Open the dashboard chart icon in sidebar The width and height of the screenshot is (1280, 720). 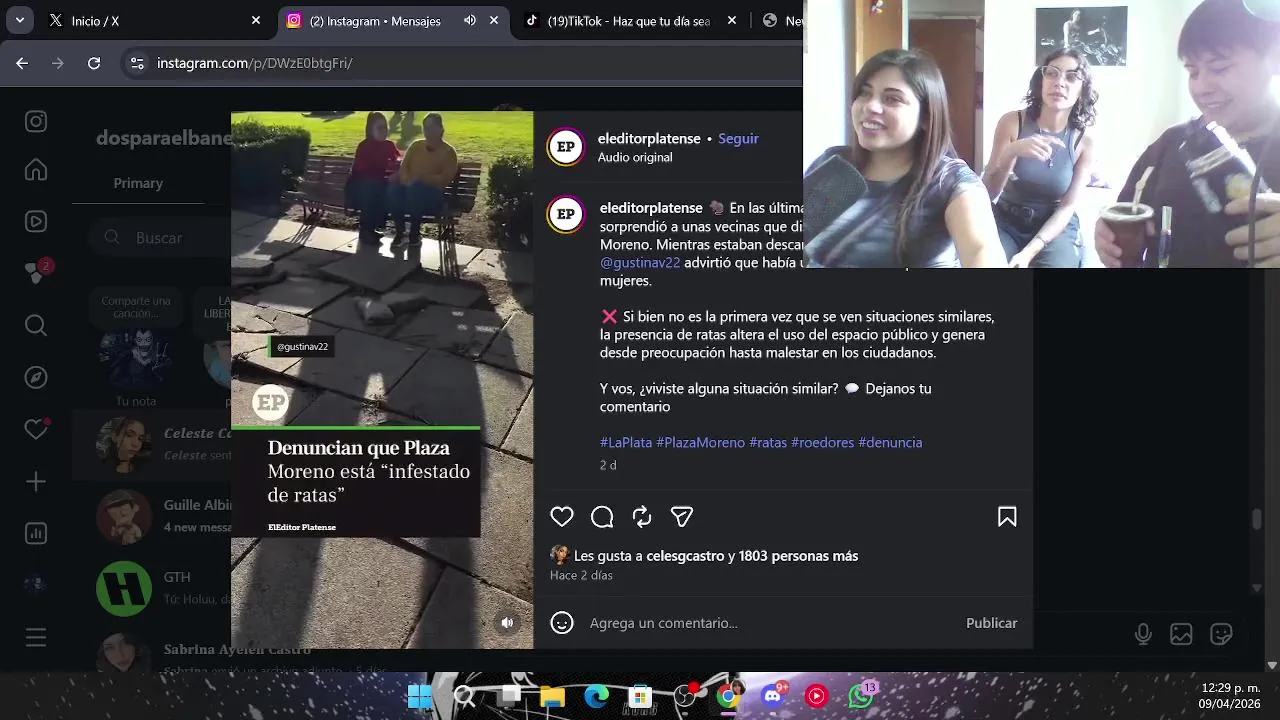[x=36, y=533]
